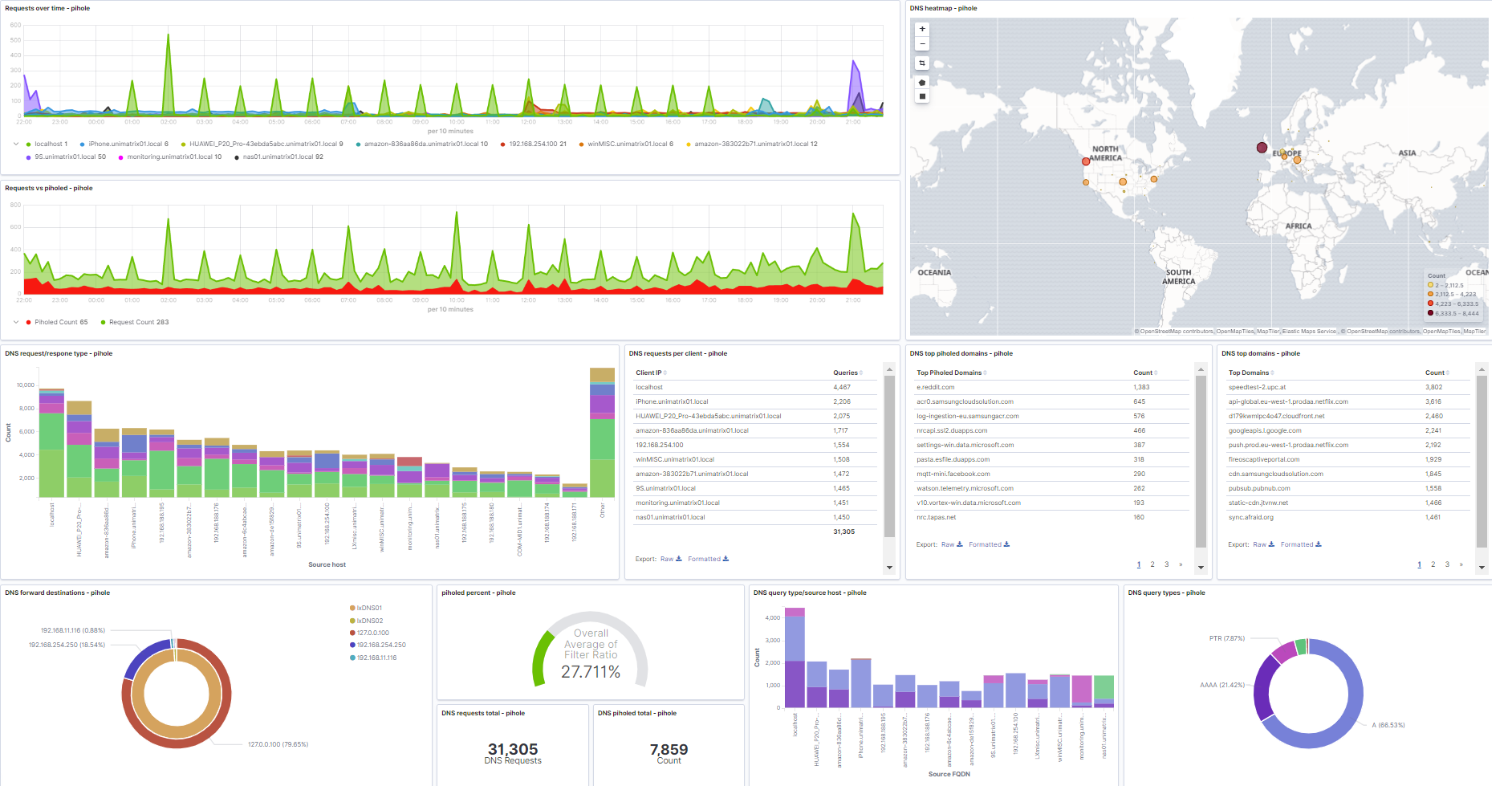Viewport: 1512px width, 786px height.
Task: Toggle 192.168.11.116 in forward destinations legend
Action: (x=373, y=658)
